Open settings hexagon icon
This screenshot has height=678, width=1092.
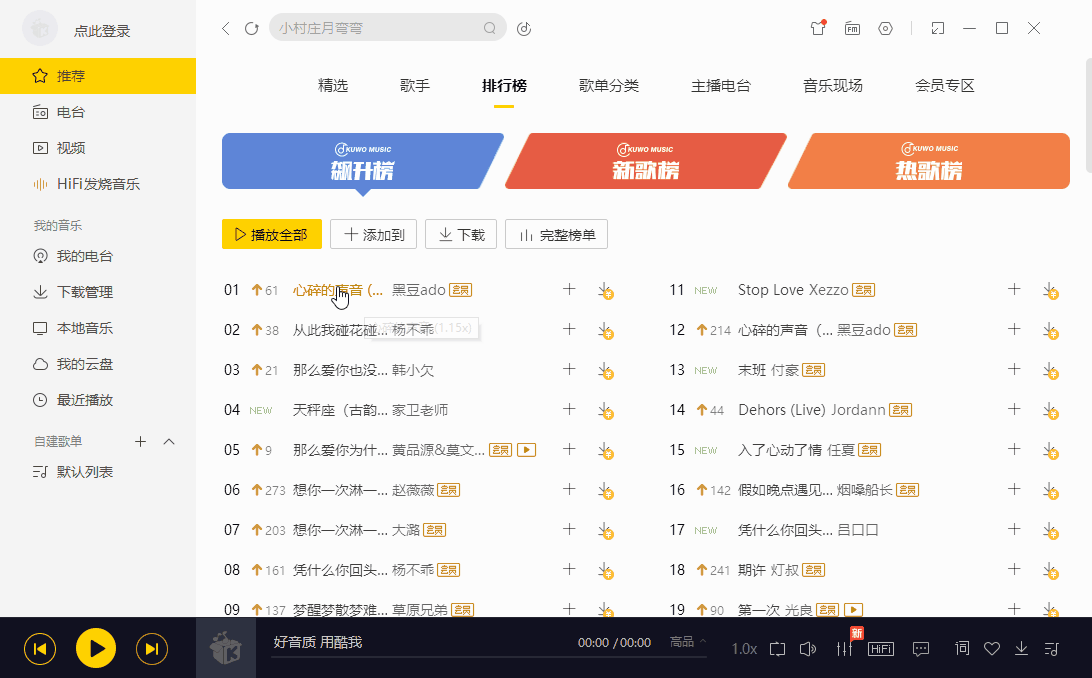pyautogui.click(x=885, y=28)
